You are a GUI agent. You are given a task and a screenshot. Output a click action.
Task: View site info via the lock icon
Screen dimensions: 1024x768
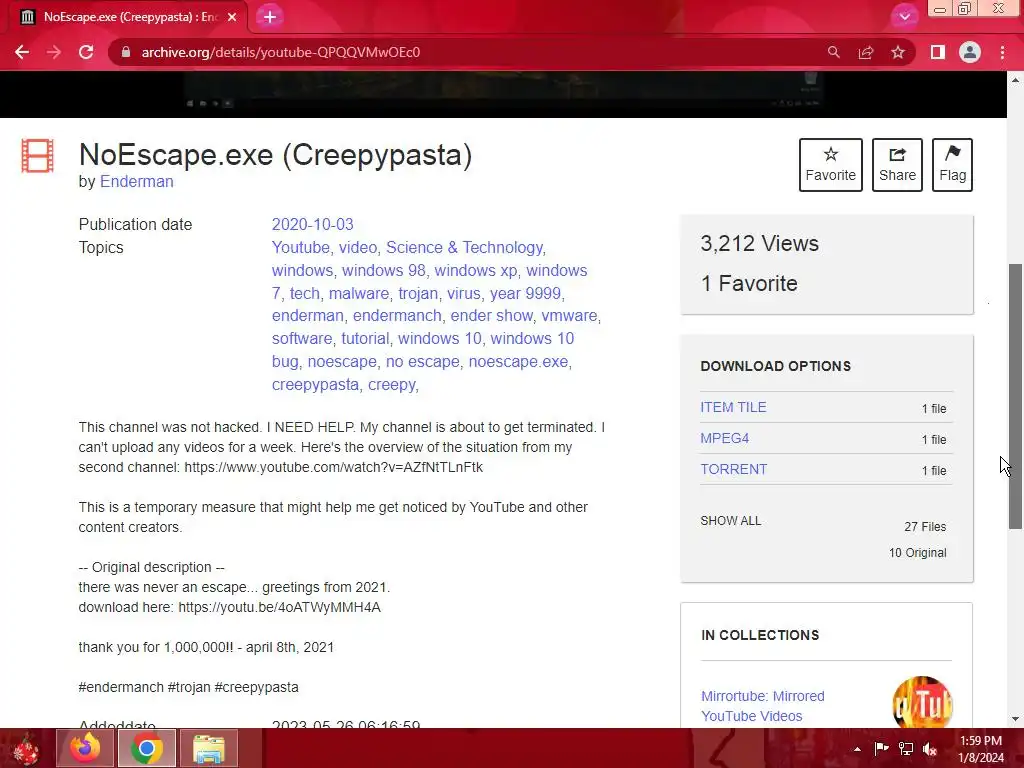click(x=126, y=52)
